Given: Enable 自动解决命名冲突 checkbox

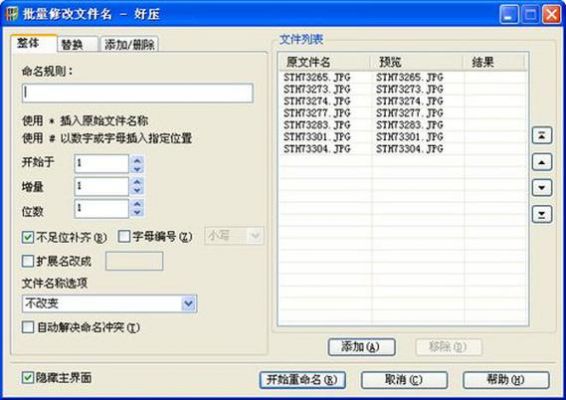Looking at the screenshot, I should point(28,327).
